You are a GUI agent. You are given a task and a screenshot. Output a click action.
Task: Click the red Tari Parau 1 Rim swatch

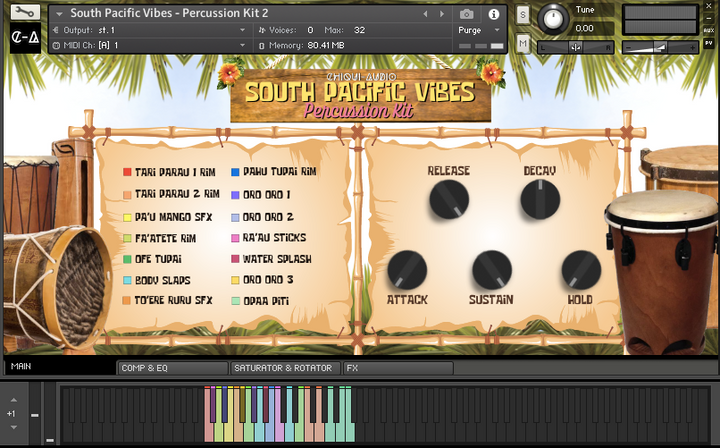coord(127,172)
